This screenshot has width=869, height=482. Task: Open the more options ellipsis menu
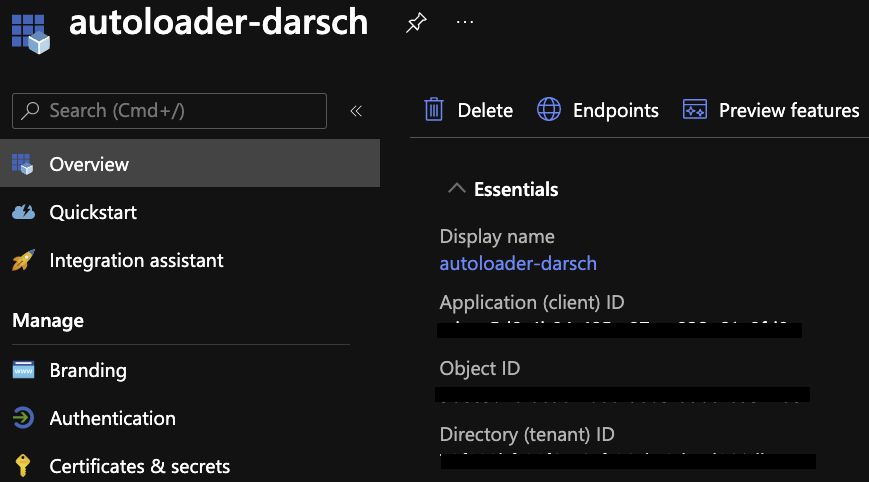pos(464,22)
